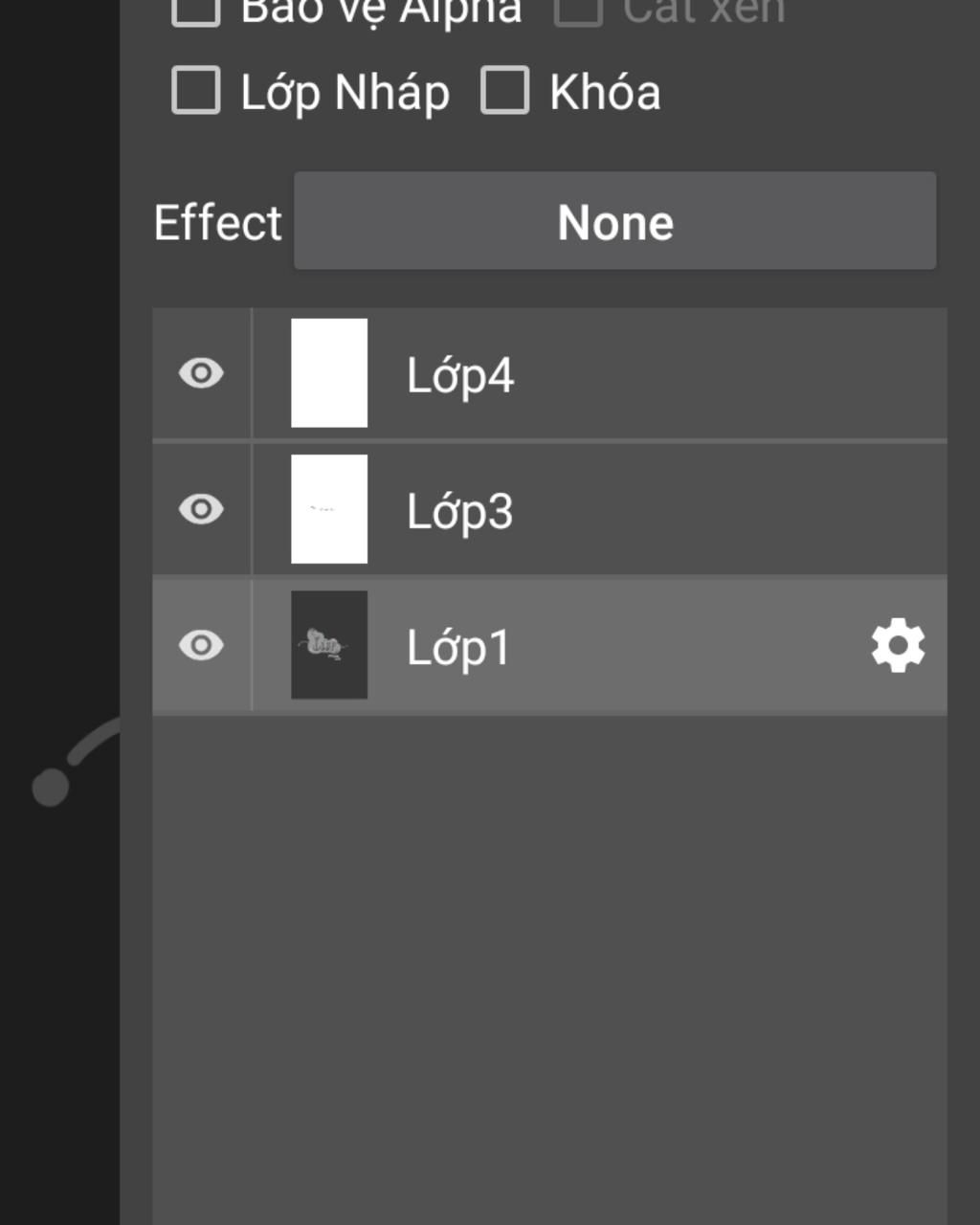Toggle visibility of Lớp3 layer
The width and height of the screenshot is (980, 1225).
[201, 509]
